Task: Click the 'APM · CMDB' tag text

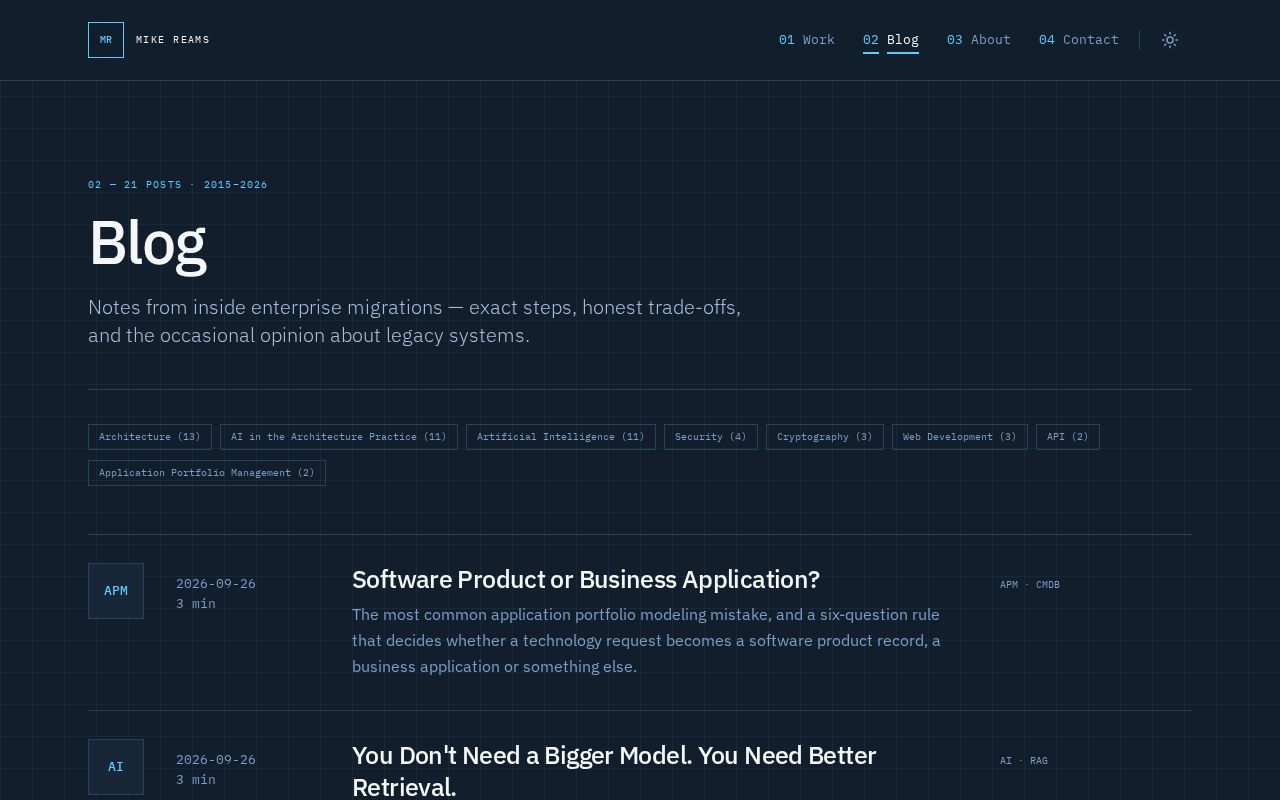Action: pyautogui.click(x=1030, y=585)
